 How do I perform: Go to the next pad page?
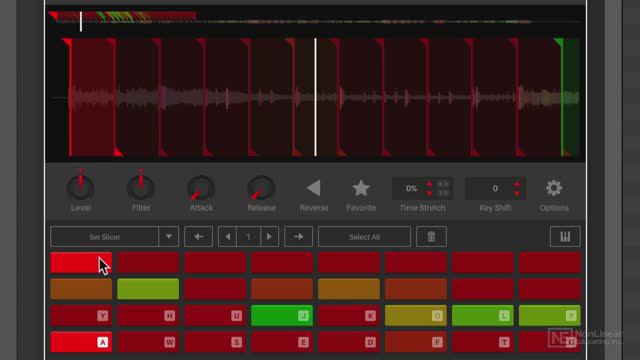[269, 237]
